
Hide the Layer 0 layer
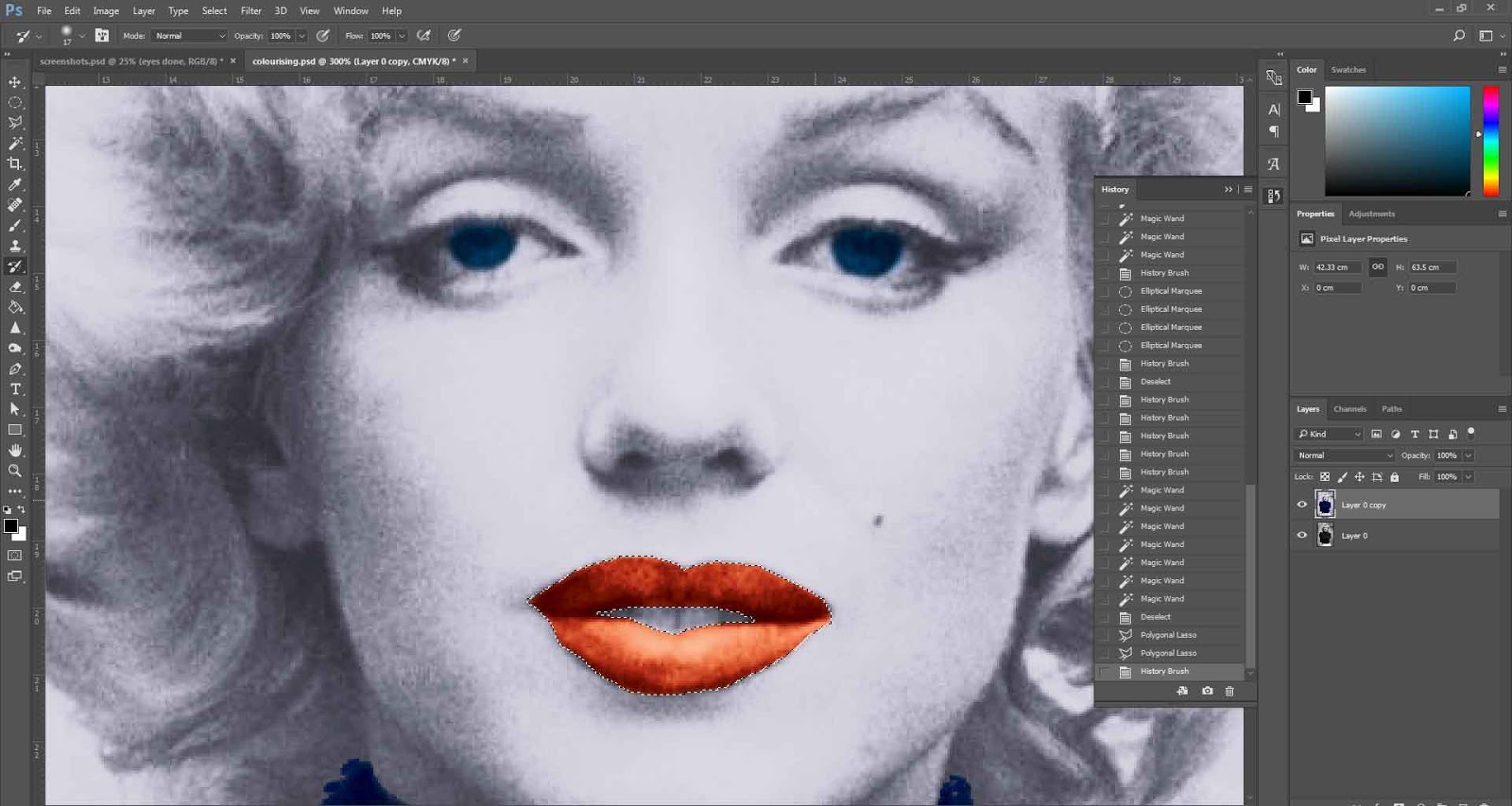click(x=1301, y=536)
